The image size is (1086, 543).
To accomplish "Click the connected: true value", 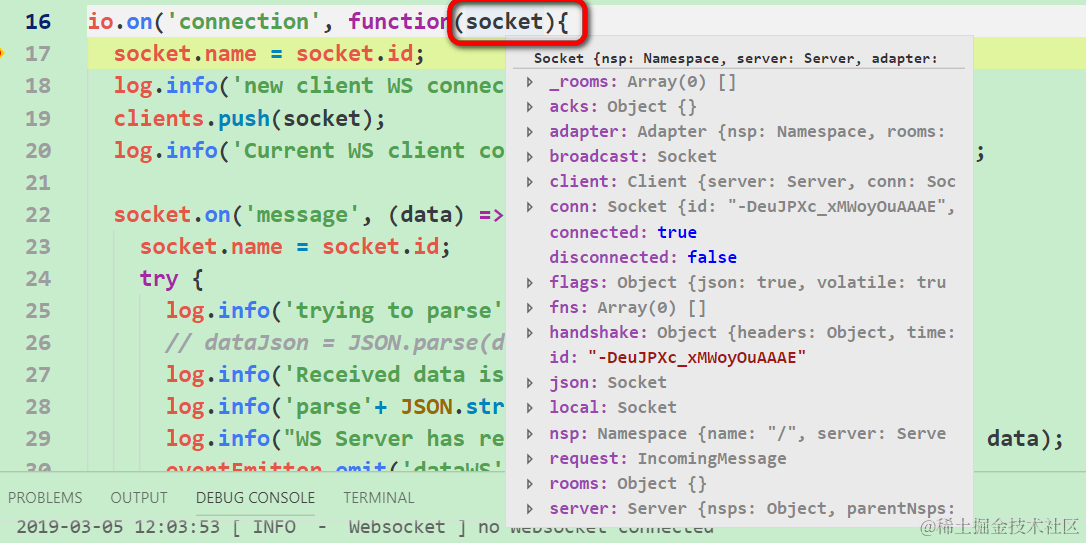I will tap(677, 232).
